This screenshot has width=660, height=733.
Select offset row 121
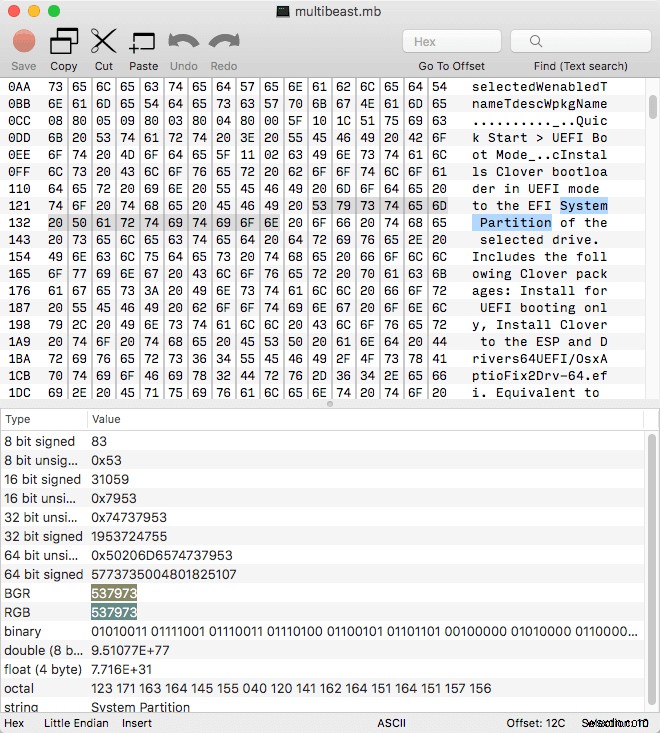pyautogui.click(x=19, y=206)
